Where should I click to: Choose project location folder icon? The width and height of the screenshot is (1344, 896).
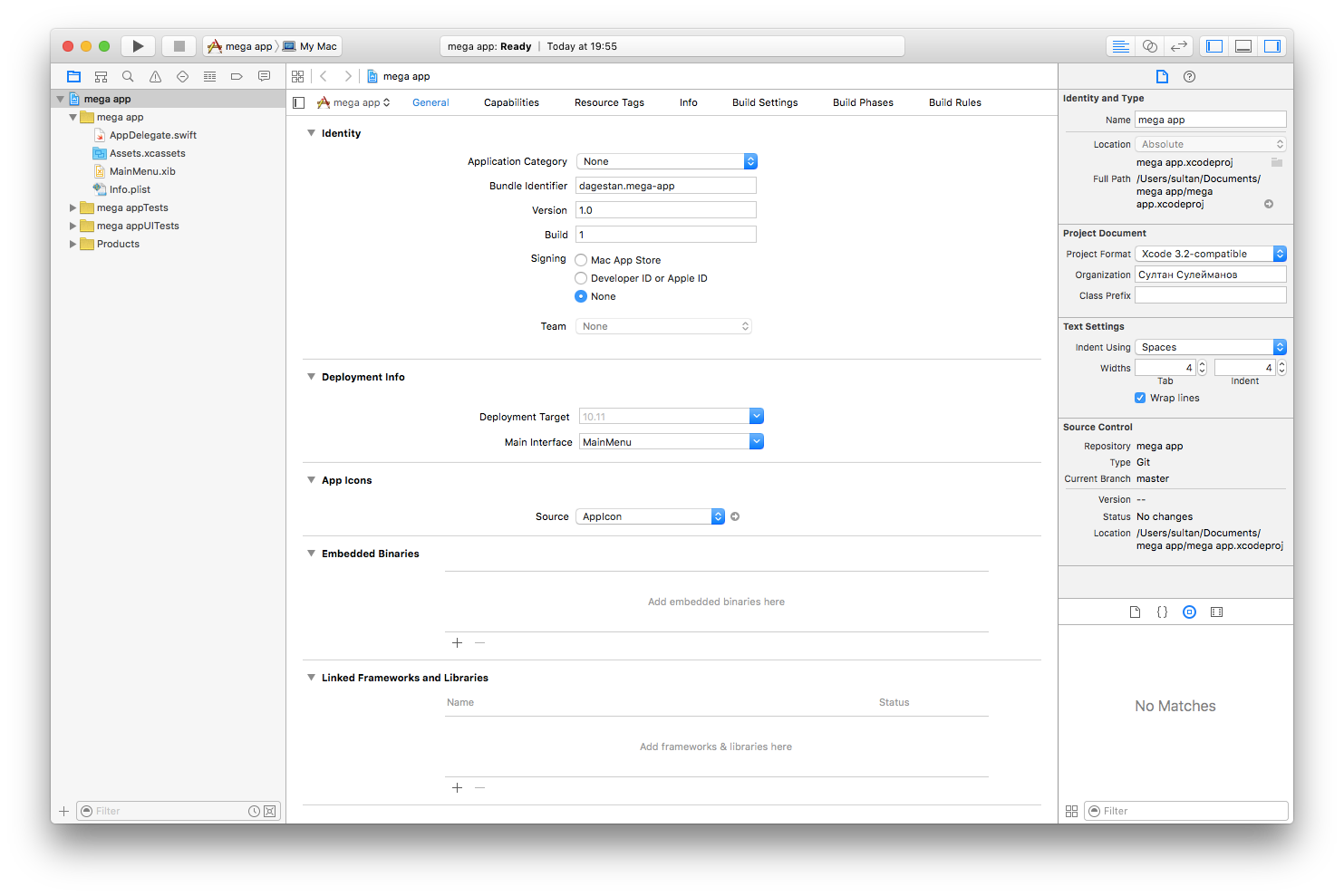1277,163
